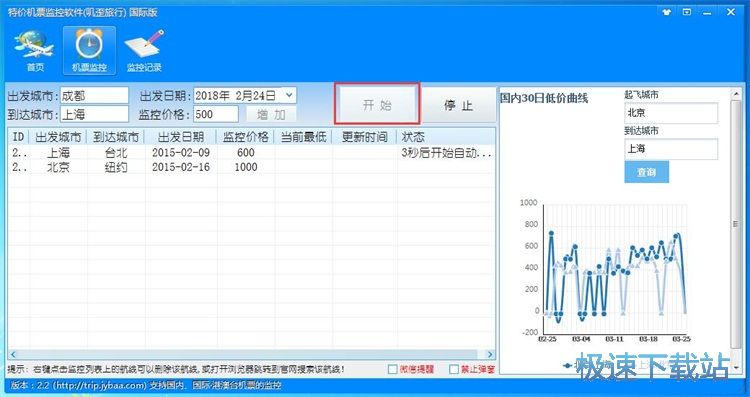Sort by the 状态 column header
The height and width of the screenshot is (397, 750).
point(446,137)
